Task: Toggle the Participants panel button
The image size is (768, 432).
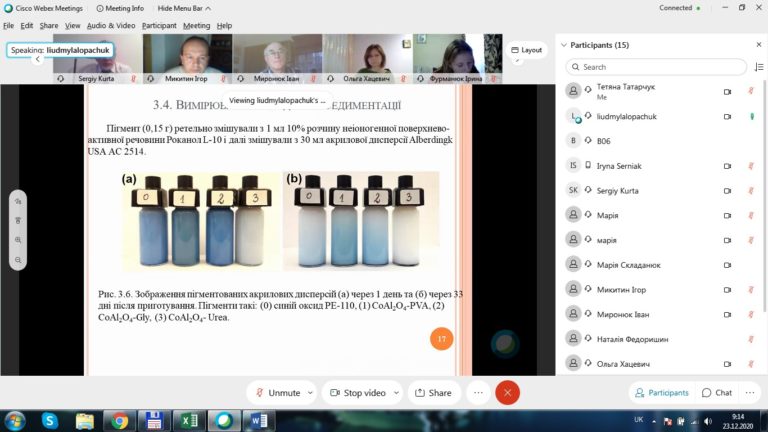Action: (662, 393)
